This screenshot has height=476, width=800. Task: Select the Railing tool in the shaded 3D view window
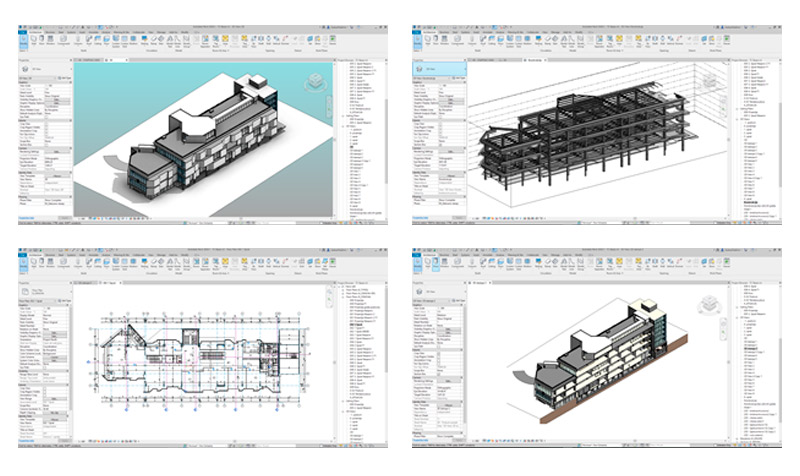(144, 40)
